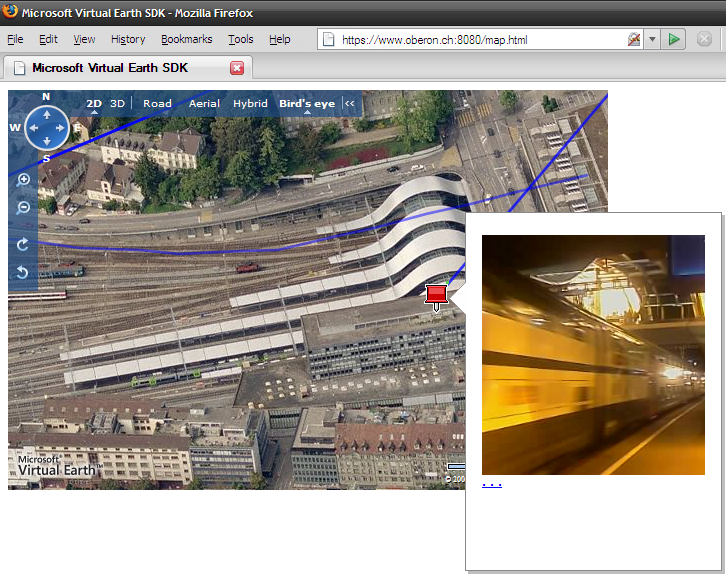
Task: Click the red pushpin on the map
Action: 436,297
